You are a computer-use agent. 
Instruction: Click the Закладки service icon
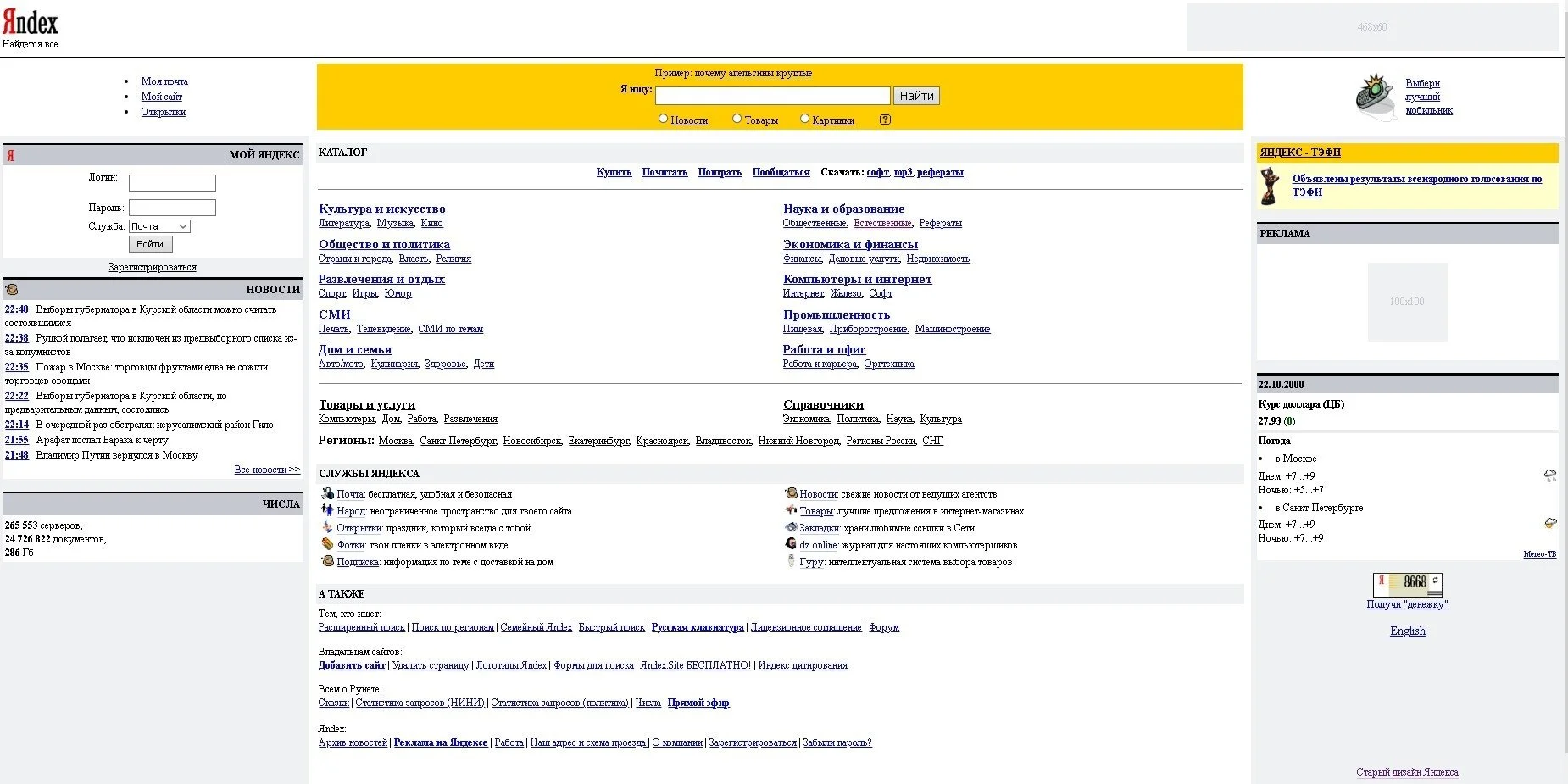tap(791, 527)
